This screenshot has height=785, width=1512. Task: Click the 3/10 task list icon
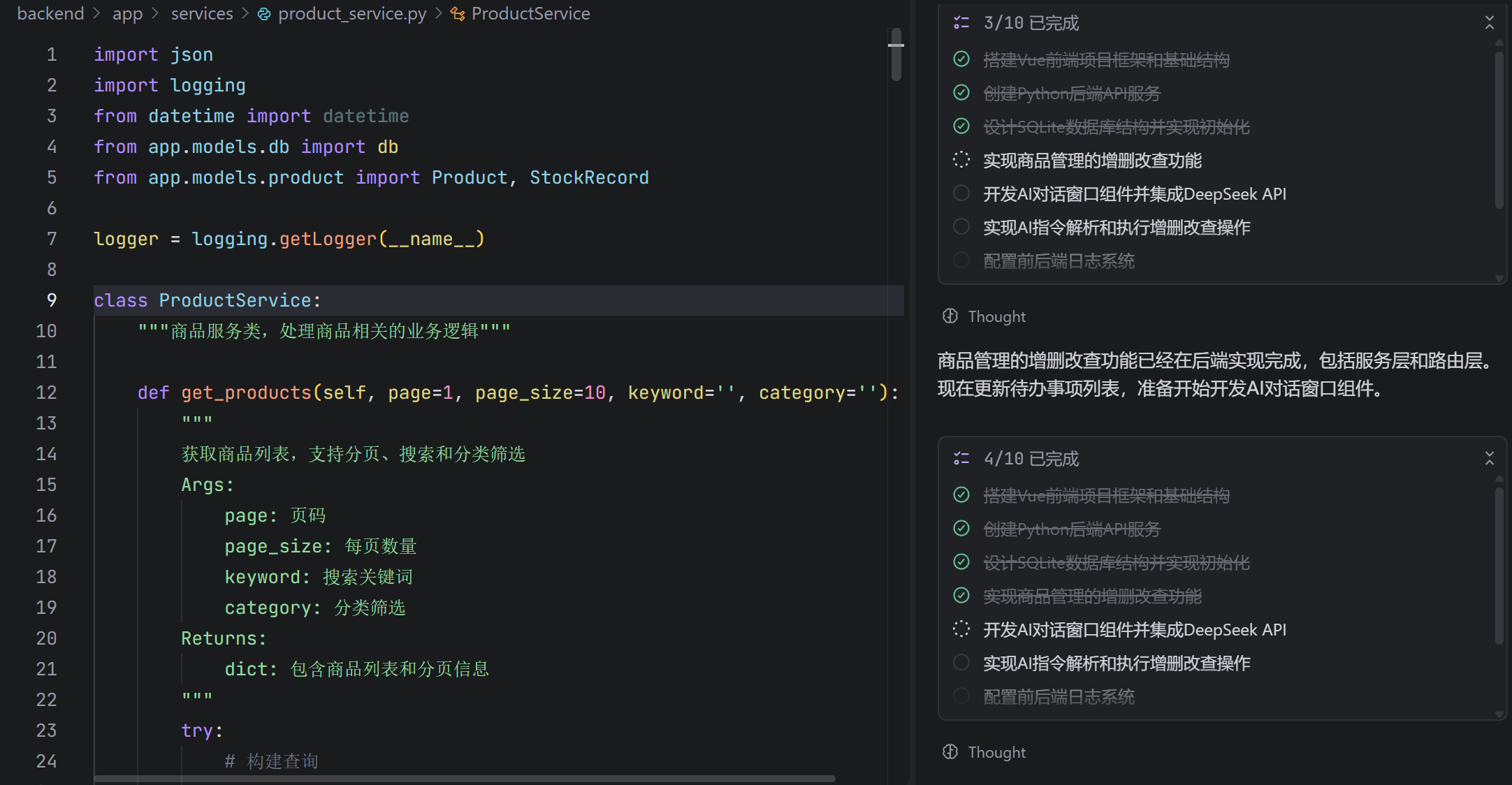[961, 23]
